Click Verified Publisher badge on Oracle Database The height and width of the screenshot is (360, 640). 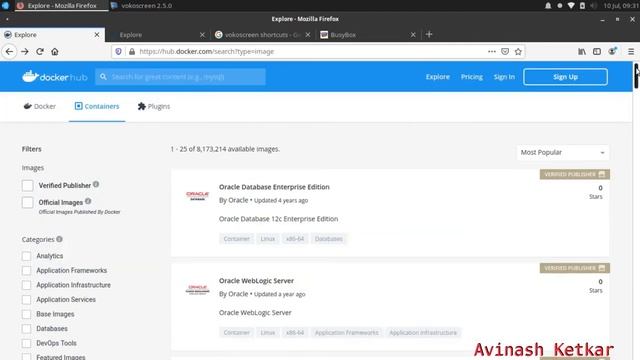click(x=575, y=174)
